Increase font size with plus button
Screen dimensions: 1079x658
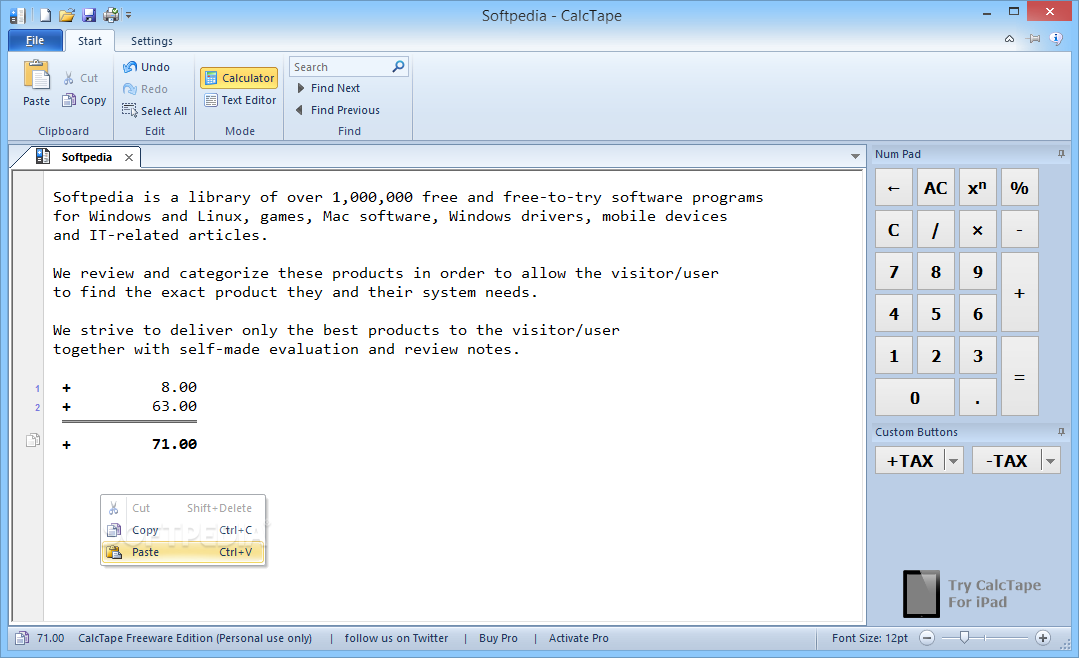pyautogui.click(x=1043, y=638)
